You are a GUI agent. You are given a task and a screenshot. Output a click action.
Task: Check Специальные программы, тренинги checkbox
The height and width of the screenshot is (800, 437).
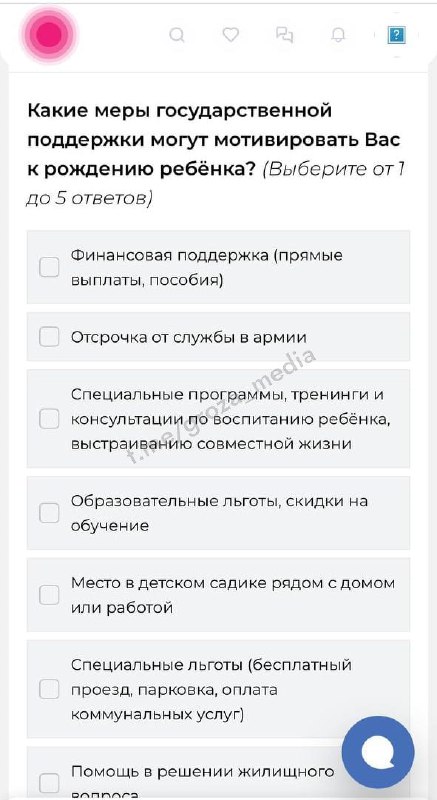49,419
